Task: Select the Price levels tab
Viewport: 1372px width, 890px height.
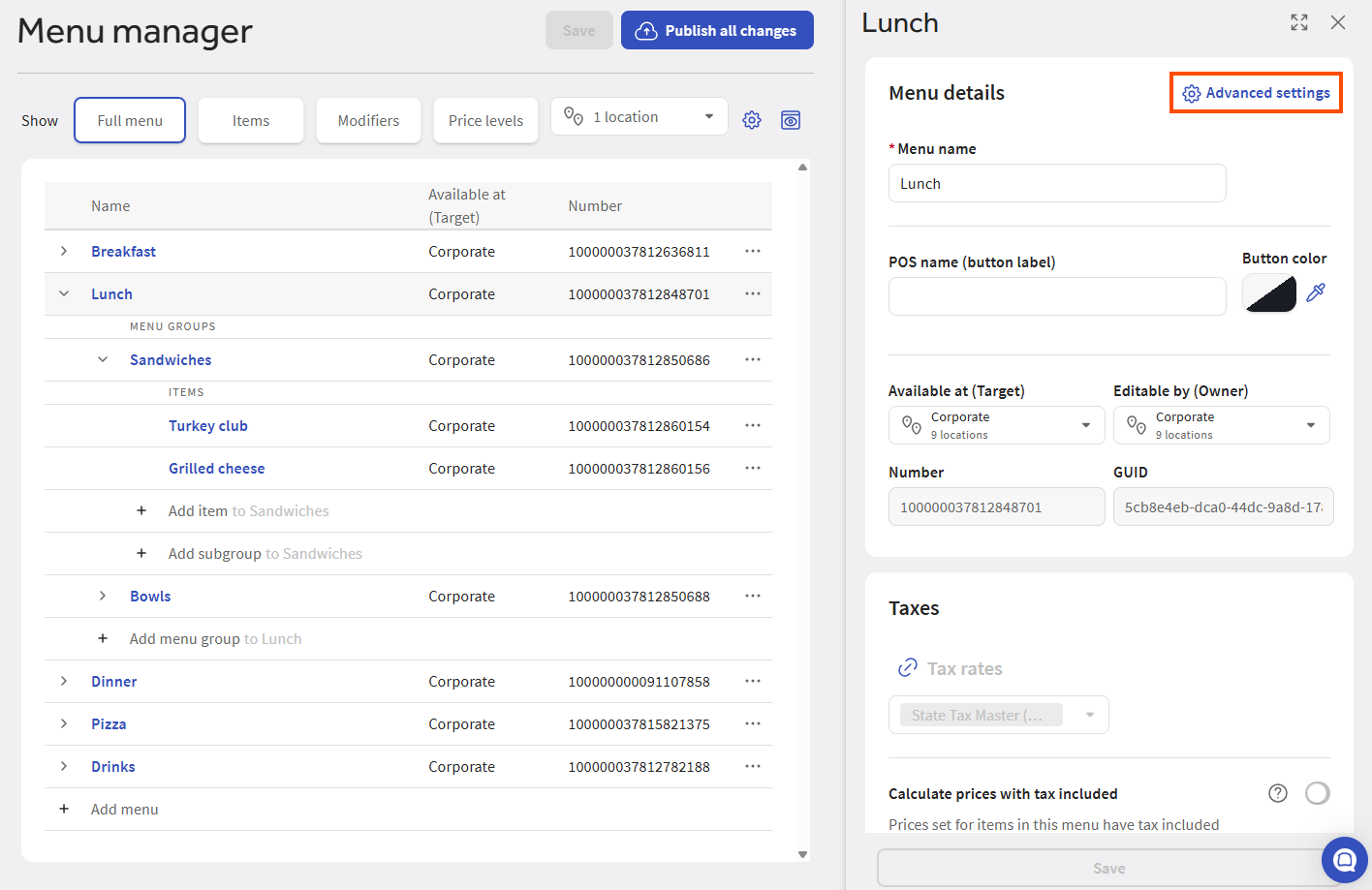Action: click(x=485, y=121)
